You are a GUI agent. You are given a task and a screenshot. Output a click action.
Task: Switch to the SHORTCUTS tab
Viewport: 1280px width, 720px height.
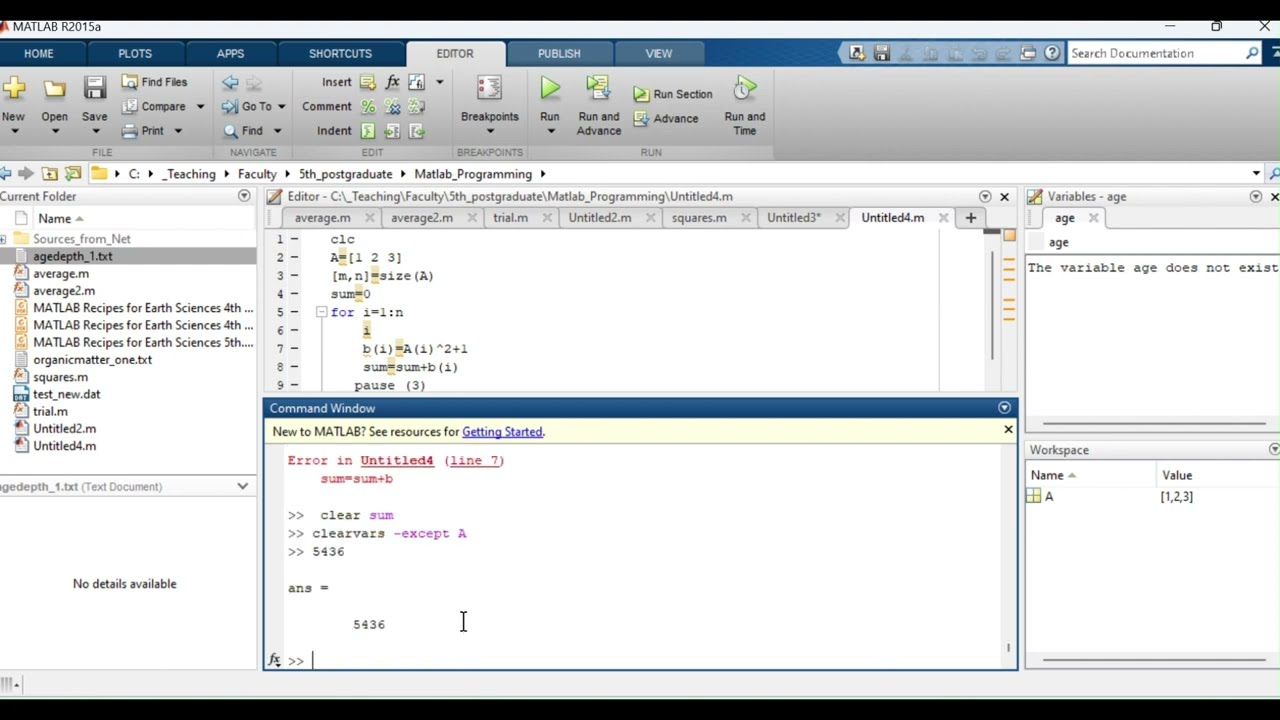tap(340, 54)
